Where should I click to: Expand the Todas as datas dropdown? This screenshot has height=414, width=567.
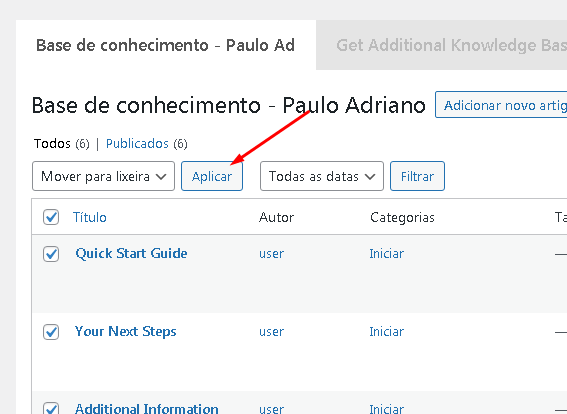[x=322, y=176]
